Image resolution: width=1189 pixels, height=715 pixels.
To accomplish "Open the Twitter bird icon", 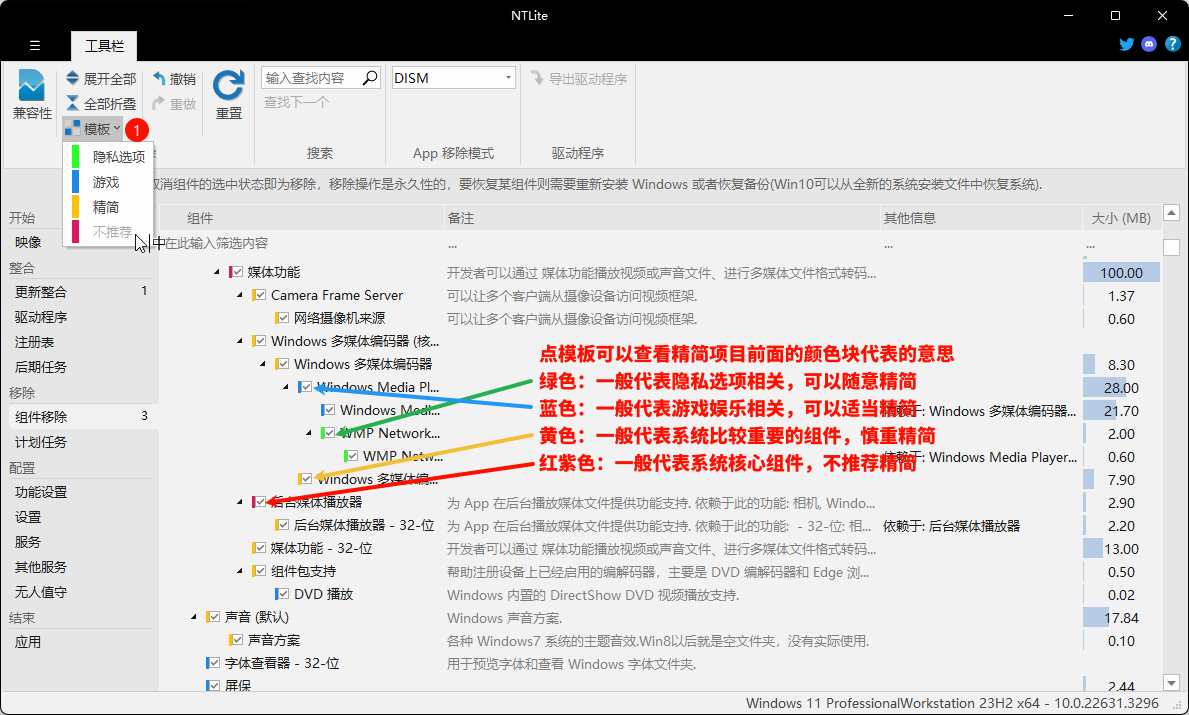I will pyautogui.click(x=1127, y=44).
